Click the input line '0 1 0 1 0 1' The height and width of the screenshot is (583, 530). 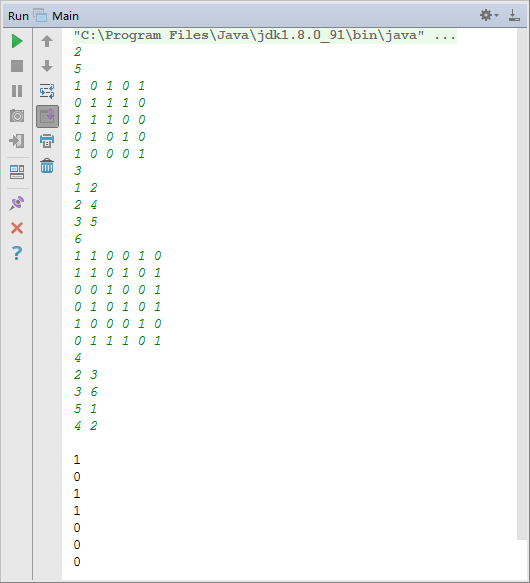(x=118, y=307)
